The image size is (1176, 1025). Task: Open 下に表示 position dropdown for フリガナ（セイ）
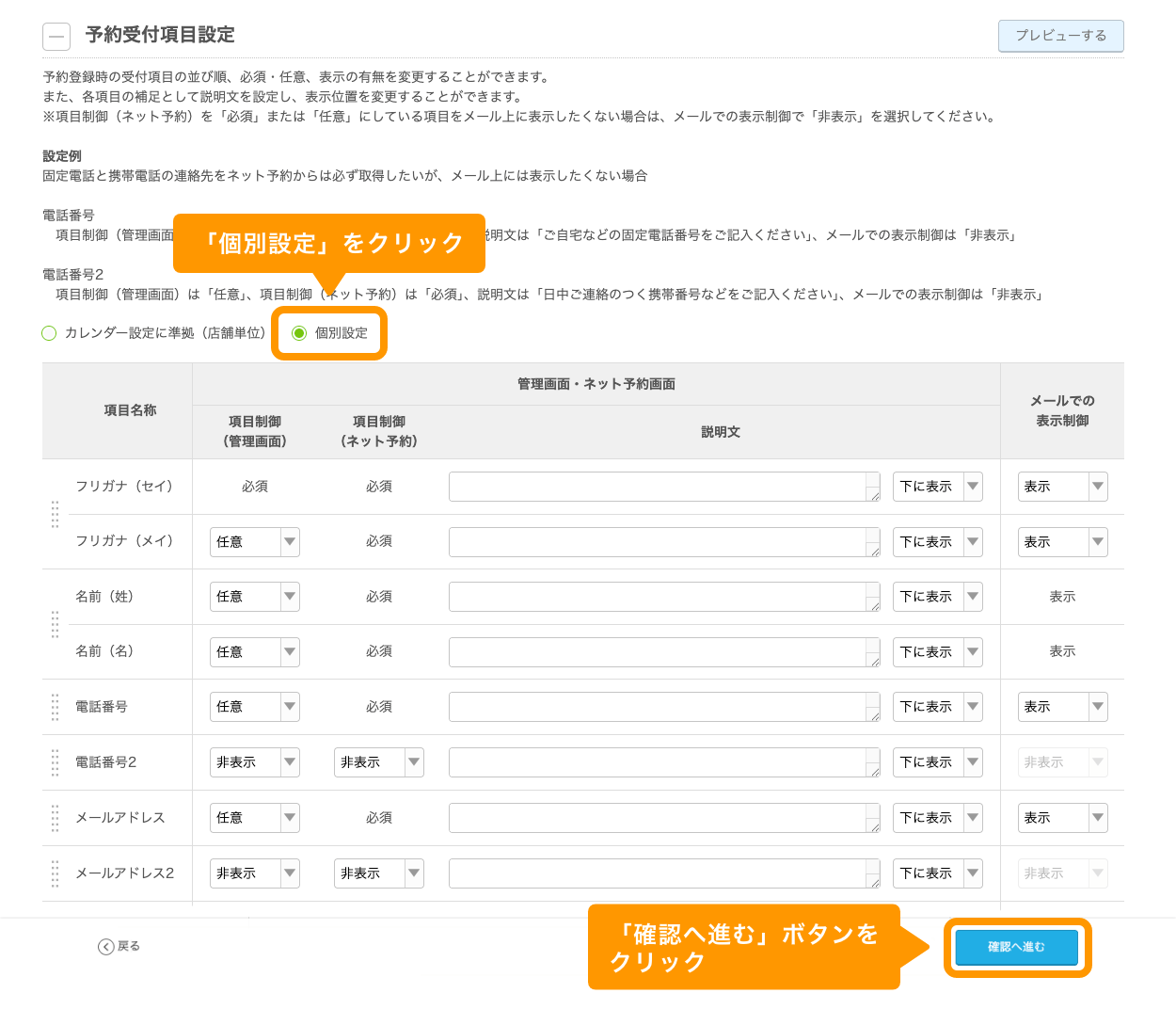pyautogui.click(x=938, y=487)
